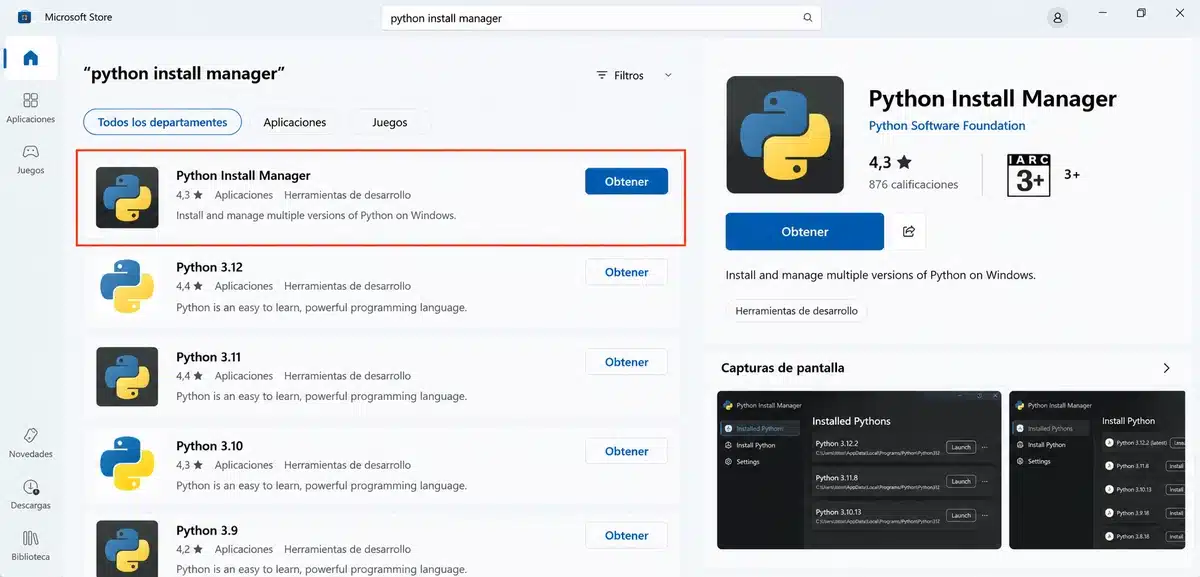
Task: Click the Python 3.9 result title
Action: (206, 530)
